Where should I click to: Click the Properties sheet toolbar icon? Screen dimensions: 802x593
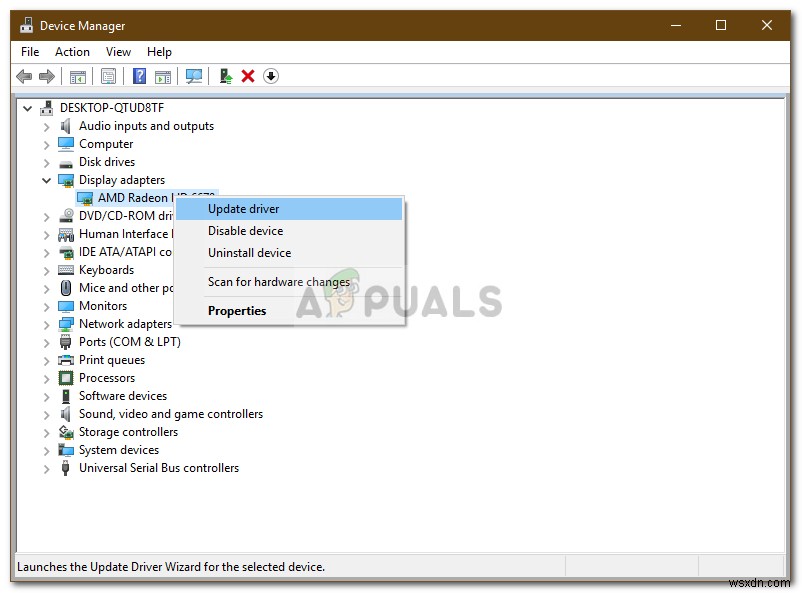point(109,76)
